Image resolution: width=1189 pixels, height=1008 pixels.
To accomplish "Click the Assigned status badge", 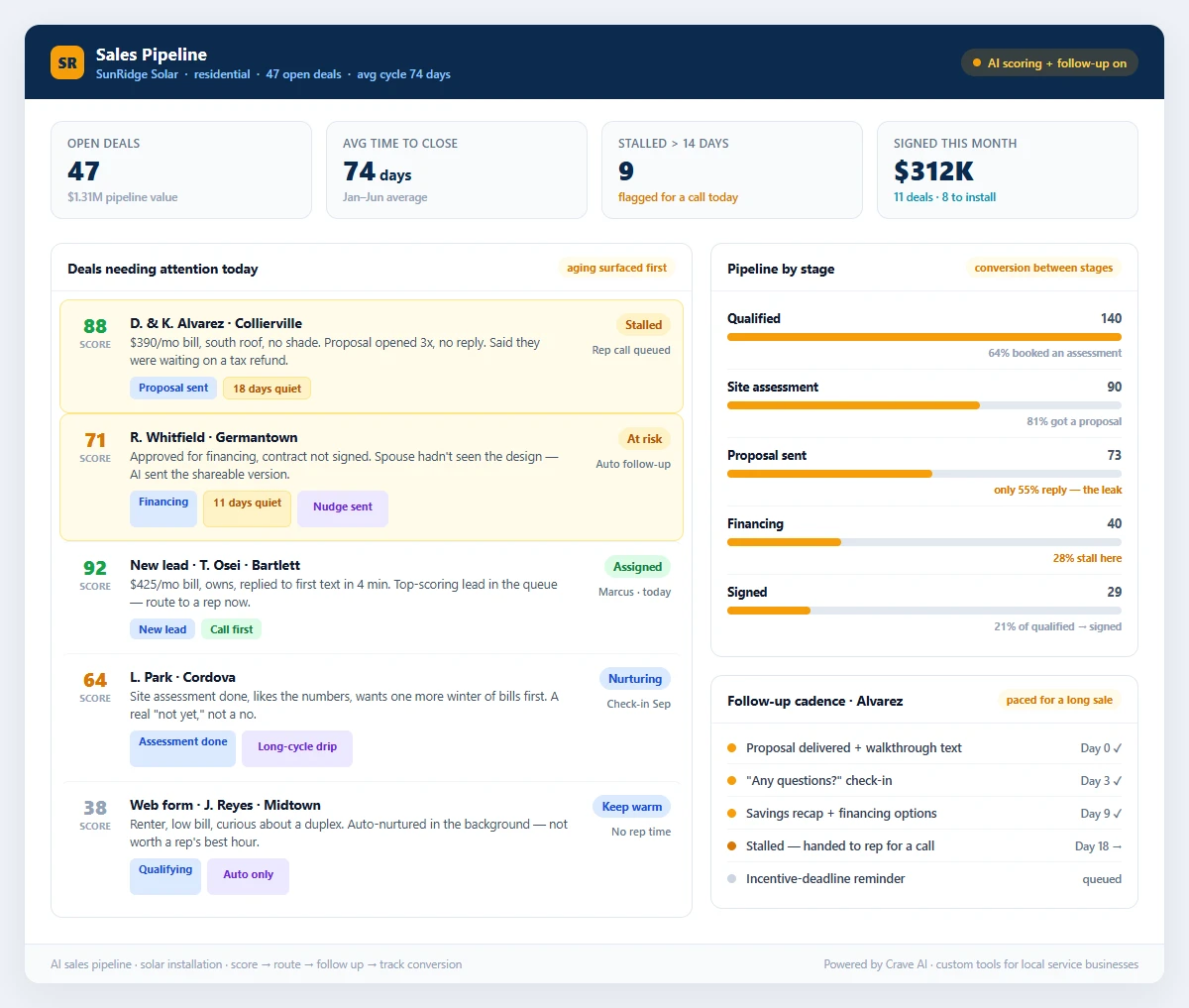I will pos(637,567).
